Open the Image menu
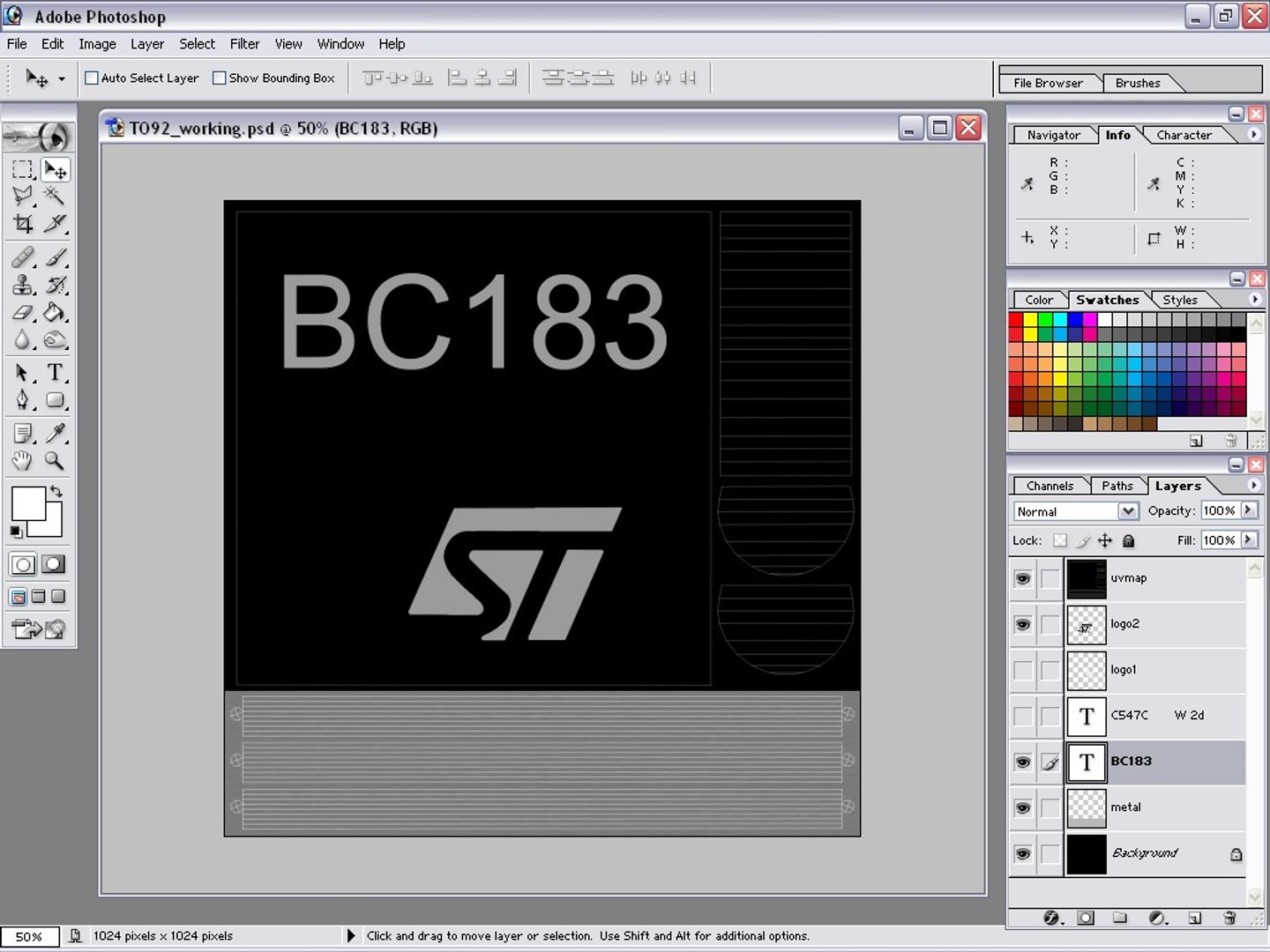The image size is (1270, 952). pos(97,44)
